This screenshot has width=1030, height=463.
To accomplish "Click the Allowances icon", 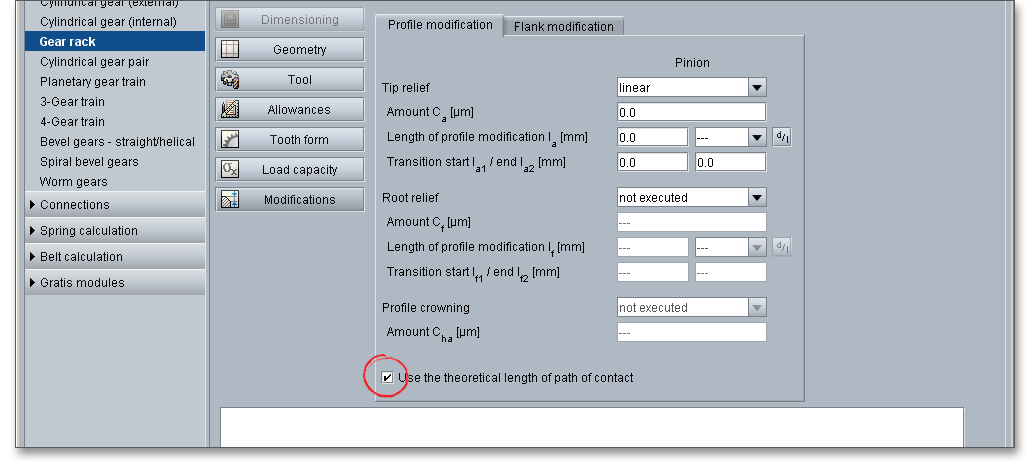I will (229, 110).
